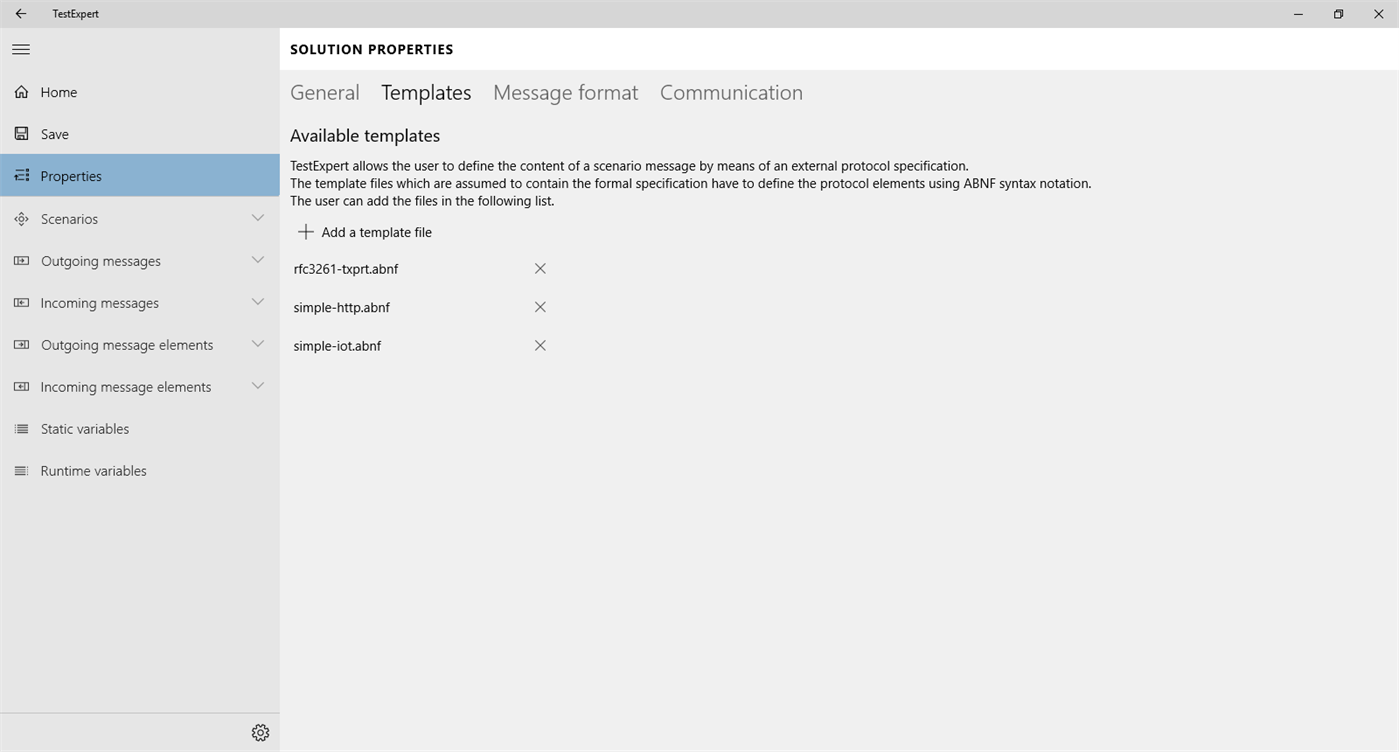Click the Runtime variables list icon
This screenshot has width=1399, height=752.
(21, 471)
